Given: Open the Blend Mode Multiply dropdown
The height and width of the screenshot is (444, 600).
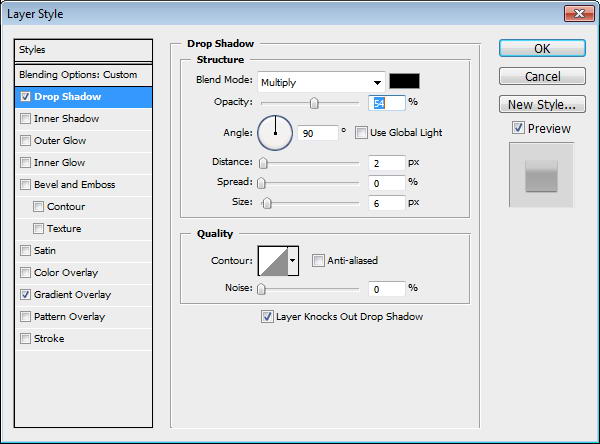Looking at the screenshot, I should point(321,82).
